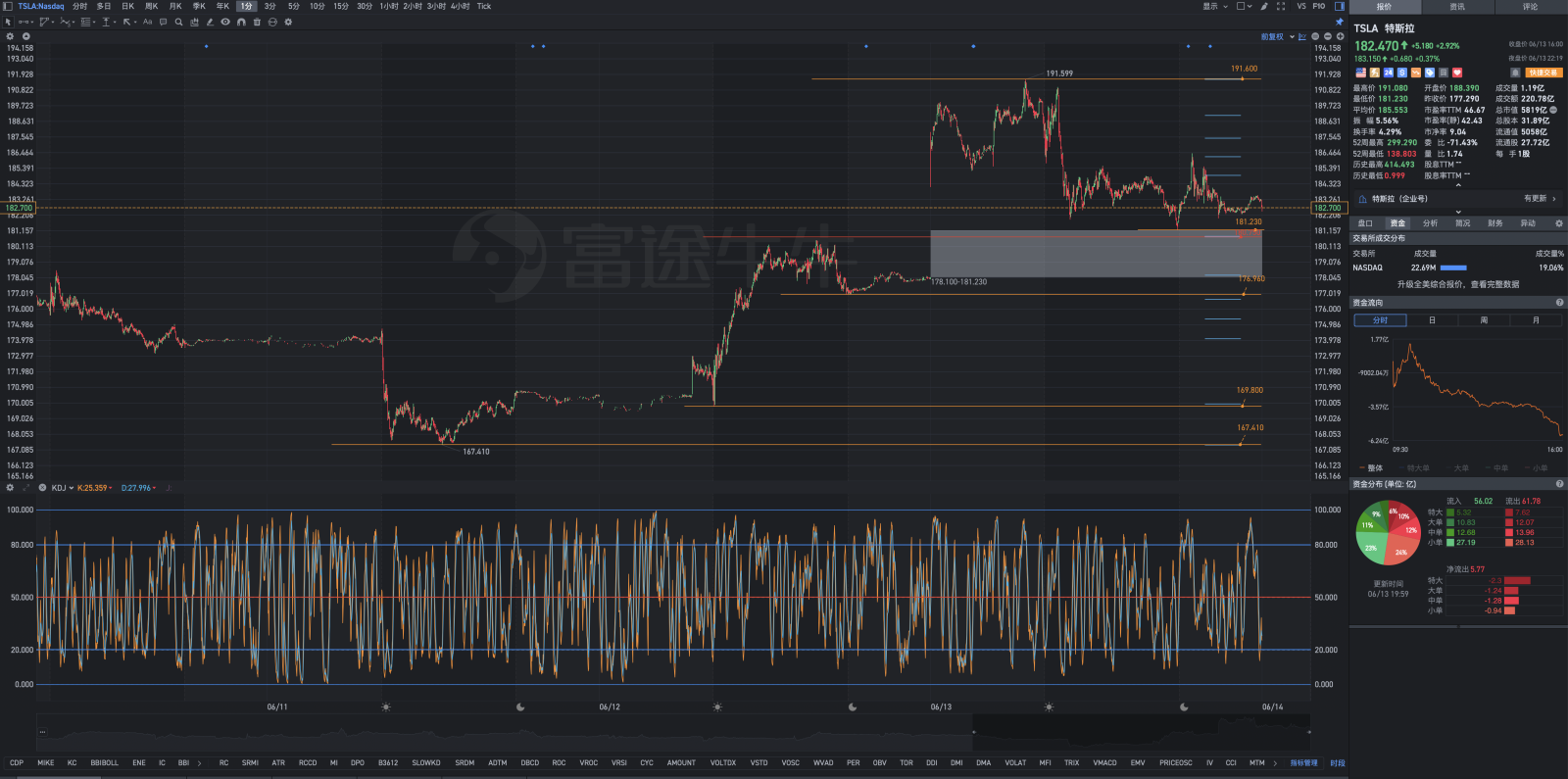Zoom in the chart with plus icon
This screenshot has width=1568, height=779.
coord(1340,36)
